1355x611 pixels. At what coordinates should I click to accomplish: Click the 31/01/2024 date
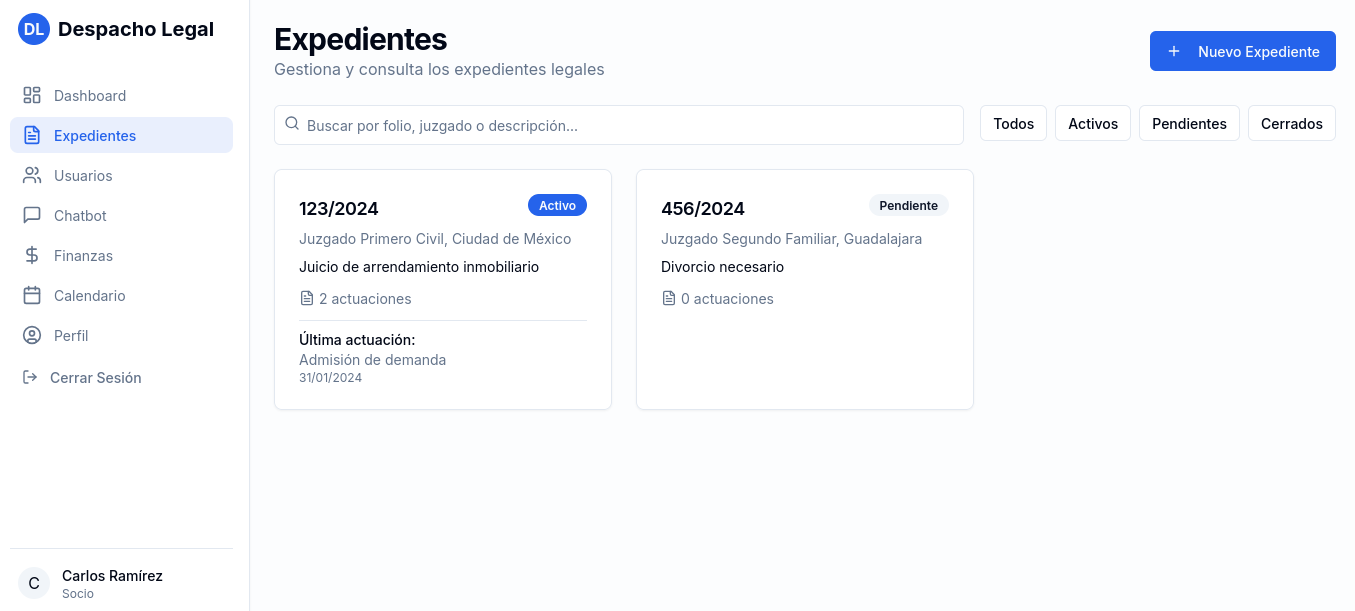coord(330,378)
